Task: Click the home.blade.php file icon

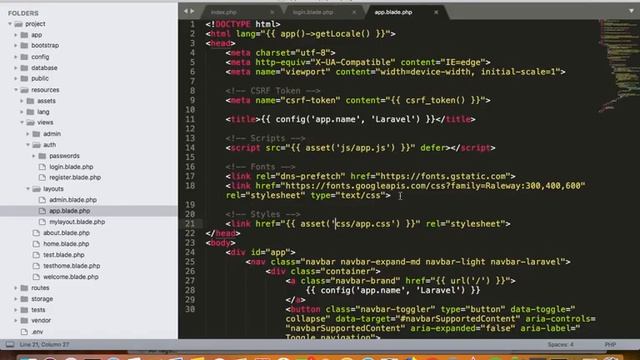Action: [x=36, y=244]
